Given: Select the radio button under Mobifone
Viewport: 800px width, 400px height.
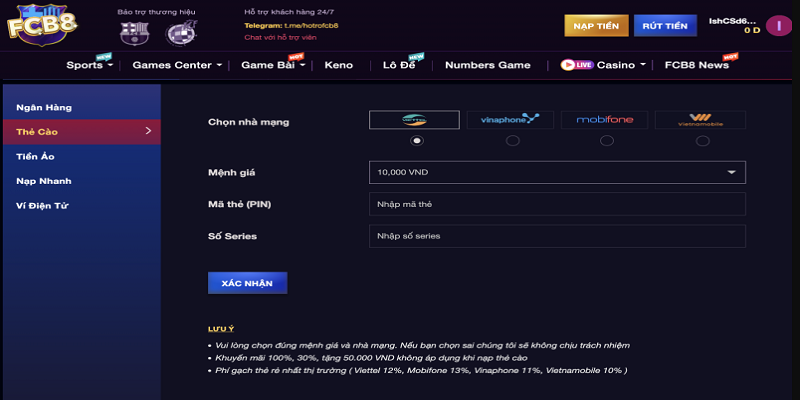Looking at the screenshot, I should 607,141.
